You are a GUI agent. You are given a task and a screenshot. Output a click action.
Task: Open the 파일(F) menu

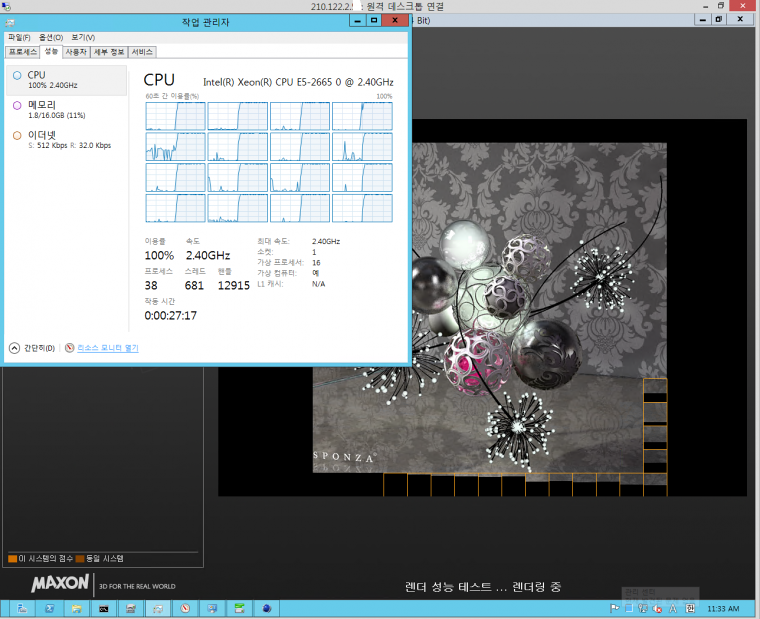tap(19, 37)
